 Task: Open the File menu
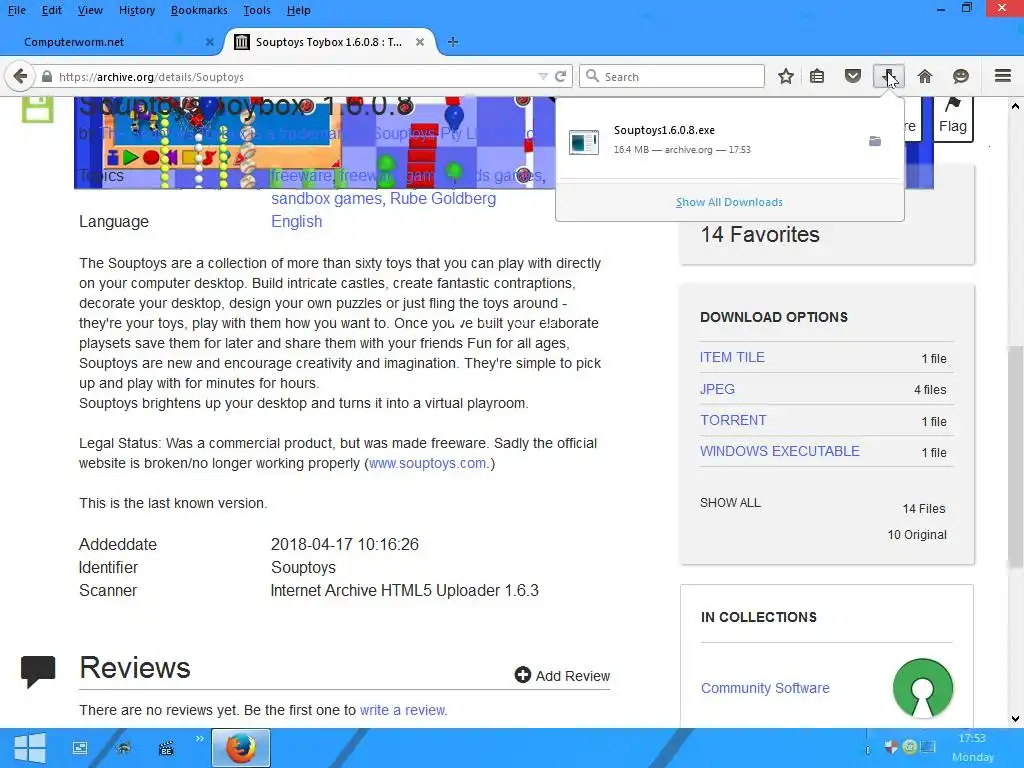point(17,10)
